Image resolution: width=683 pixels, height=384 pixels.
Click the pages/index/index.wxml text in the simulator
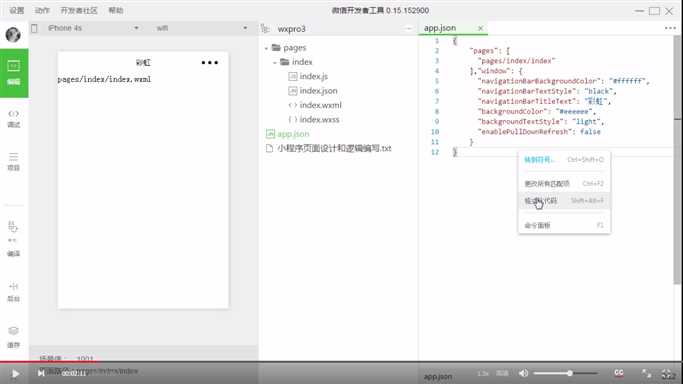tap(104, 79)
